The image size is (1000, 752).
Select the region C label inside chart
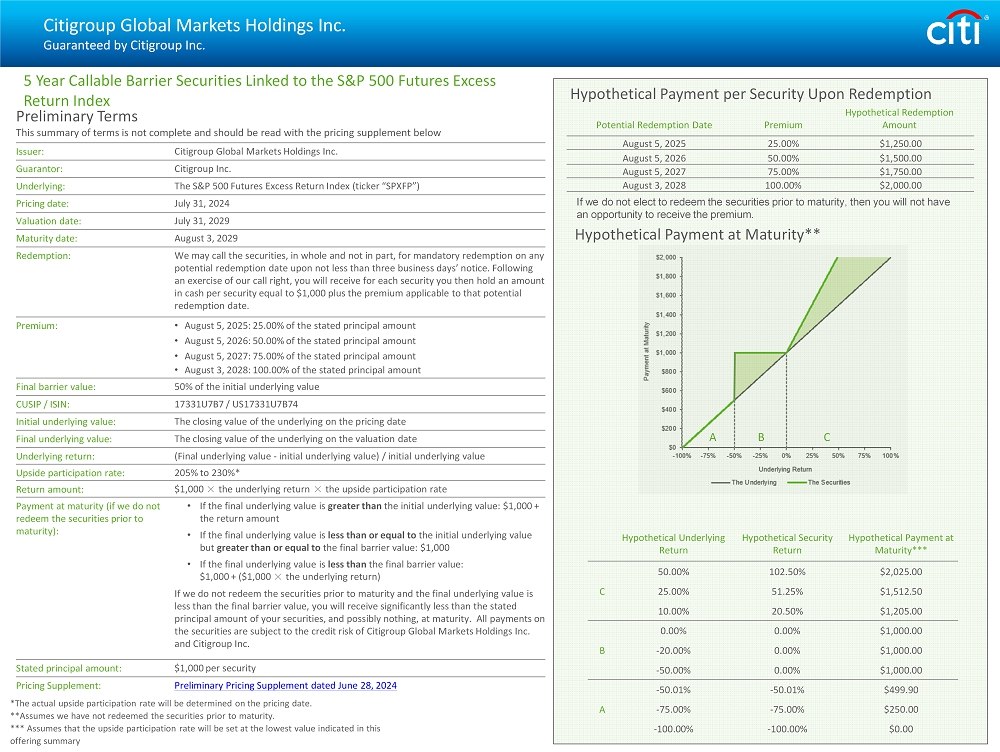827,437
